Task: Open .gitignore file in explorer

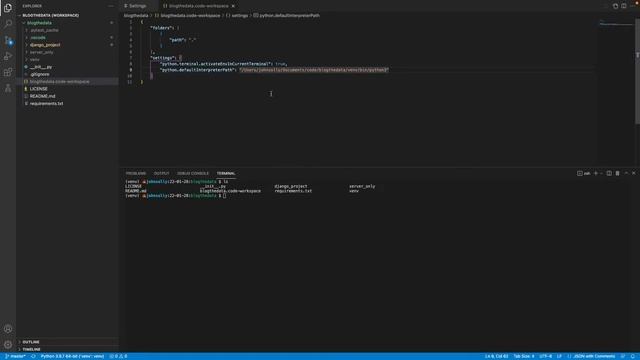Action: click(67, 74)
